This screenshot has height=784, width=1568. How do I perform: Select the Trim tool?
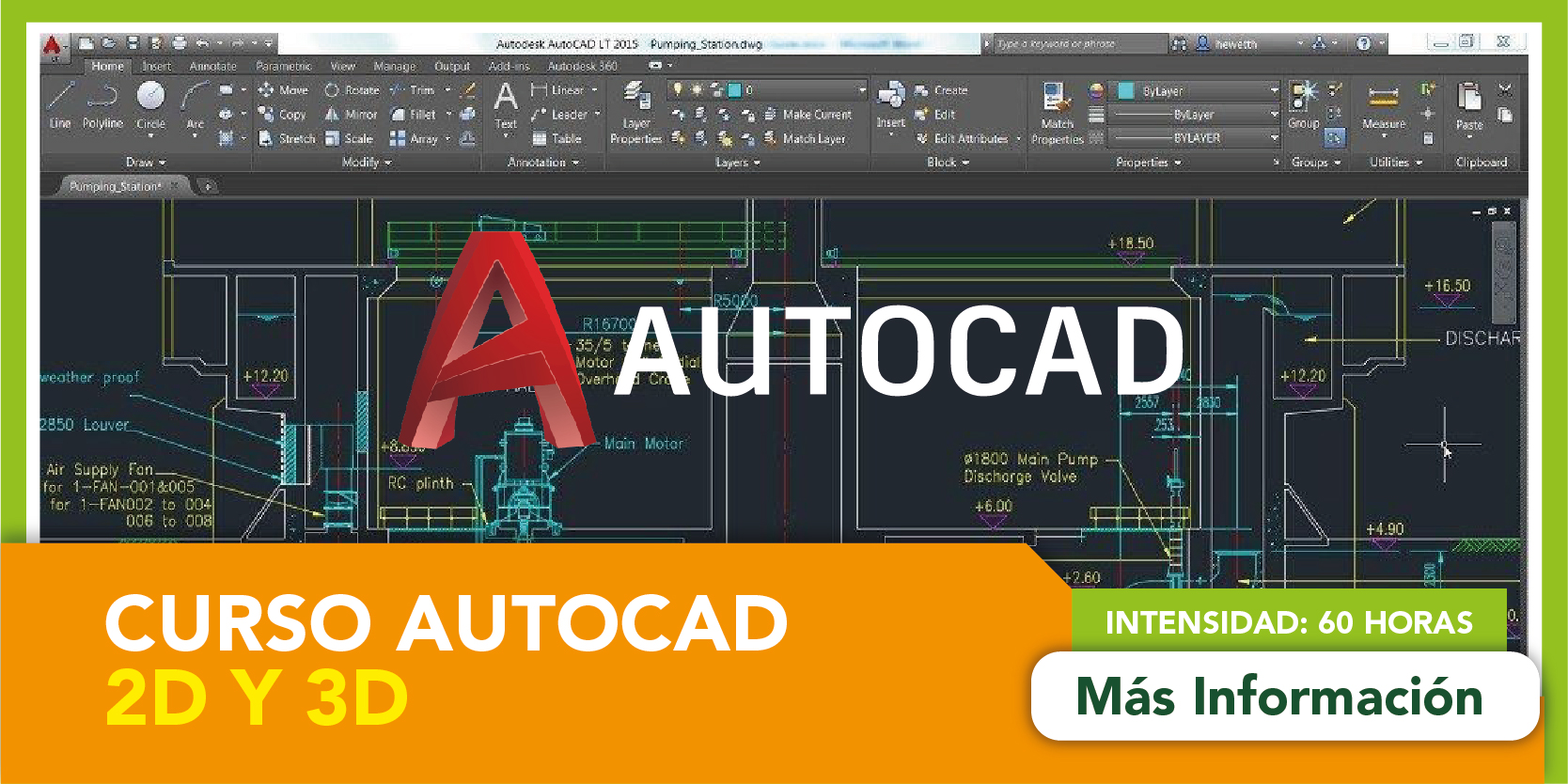[413, 90]
